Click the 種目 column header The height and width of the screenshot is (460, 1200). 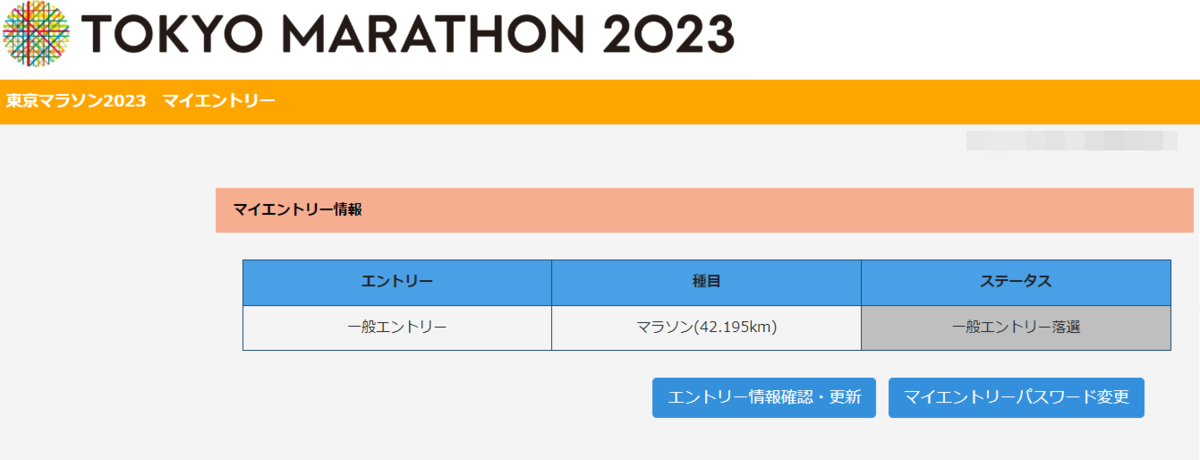click(x=706, y=283)
